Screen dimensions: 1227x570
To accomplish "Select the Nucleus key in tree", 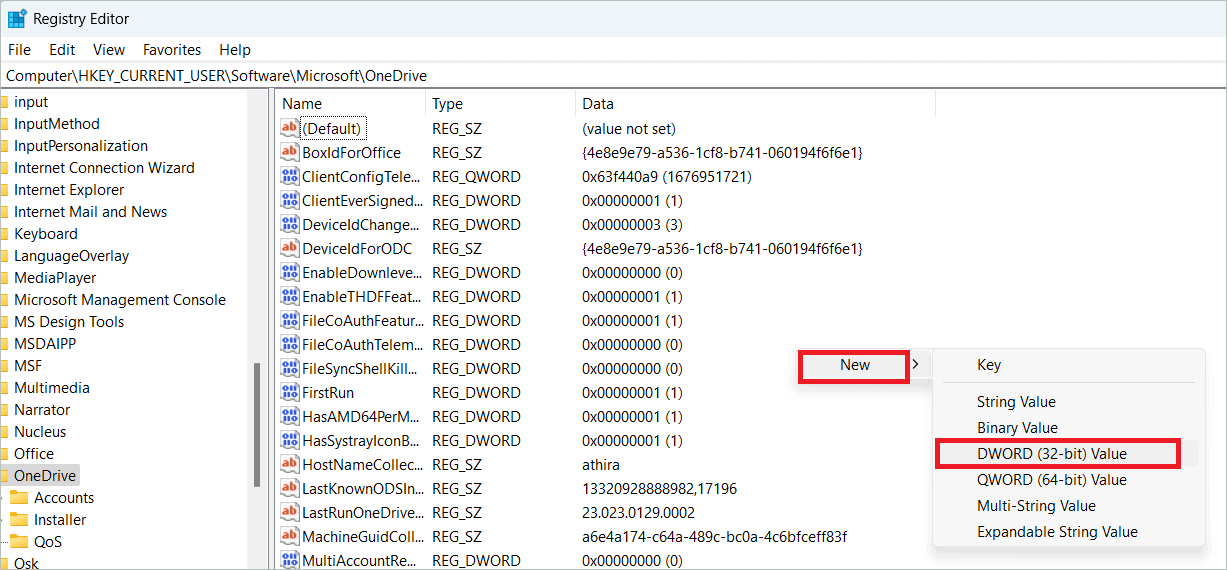I will point(40,431).
